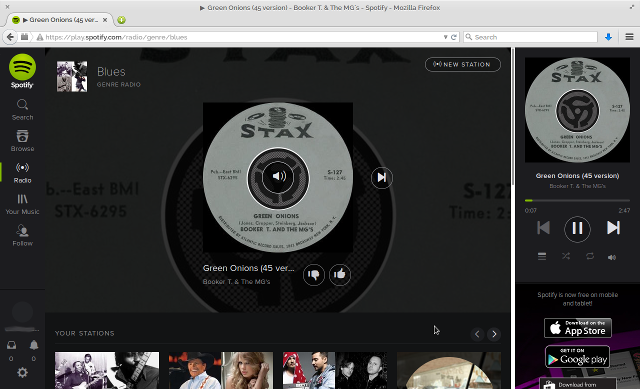Image resolution: width=640 pixels, height=389 pixels.
Task: Open Browse in the left sidebar
Action: click(x=22, y=141)
